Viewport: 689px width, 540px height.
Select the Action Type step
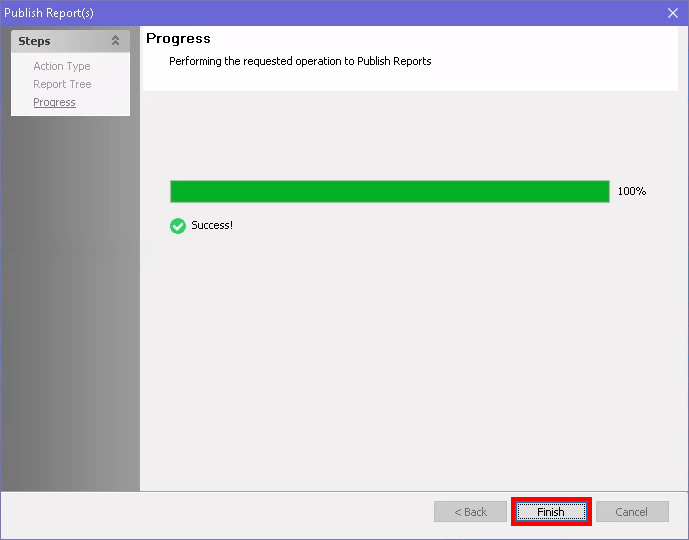click(x=62, y=66)
